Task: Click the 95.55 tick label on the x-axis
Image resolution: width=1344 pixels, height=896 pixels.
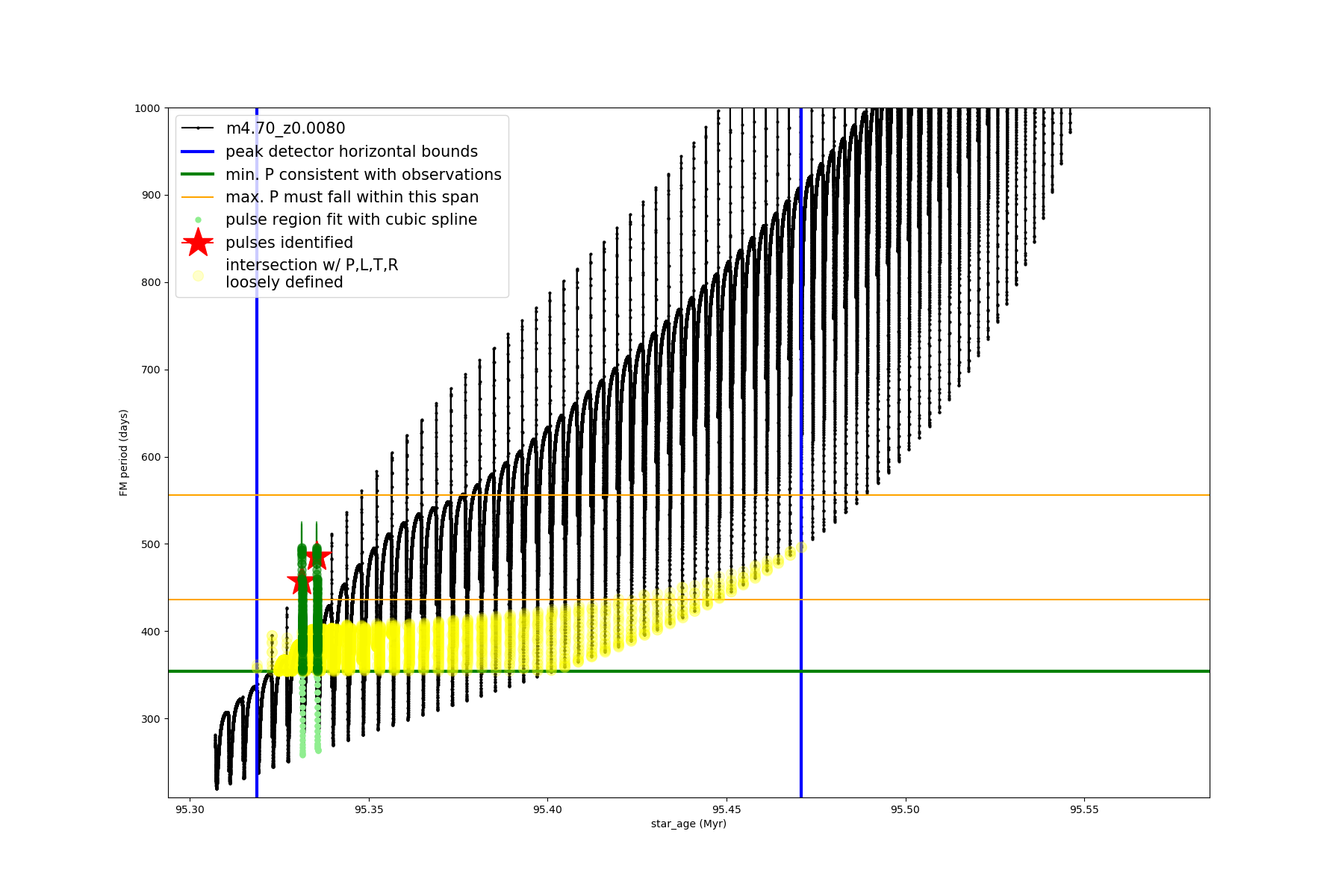Action: pyautogui.click(x=1084, y=810)
